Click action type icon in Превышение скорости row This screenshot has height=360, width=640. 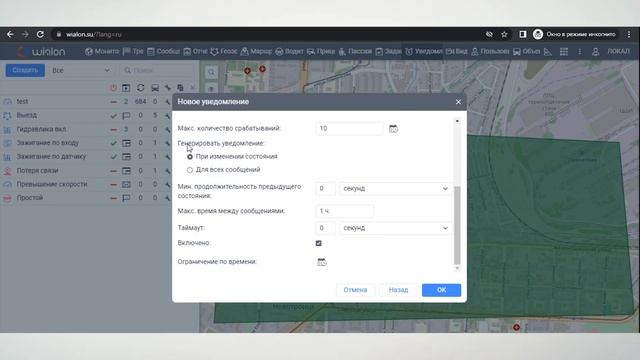point(126,184)
